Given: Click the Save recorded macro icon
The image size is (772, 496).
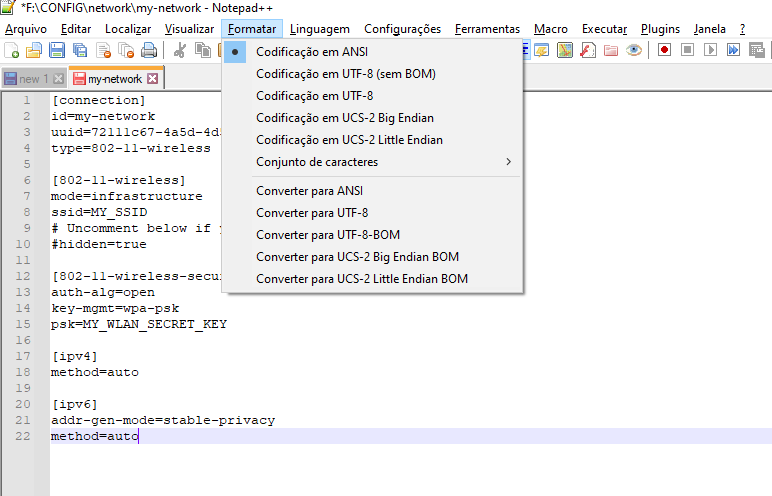Looking at the screenshot, I should coord(756,50).
